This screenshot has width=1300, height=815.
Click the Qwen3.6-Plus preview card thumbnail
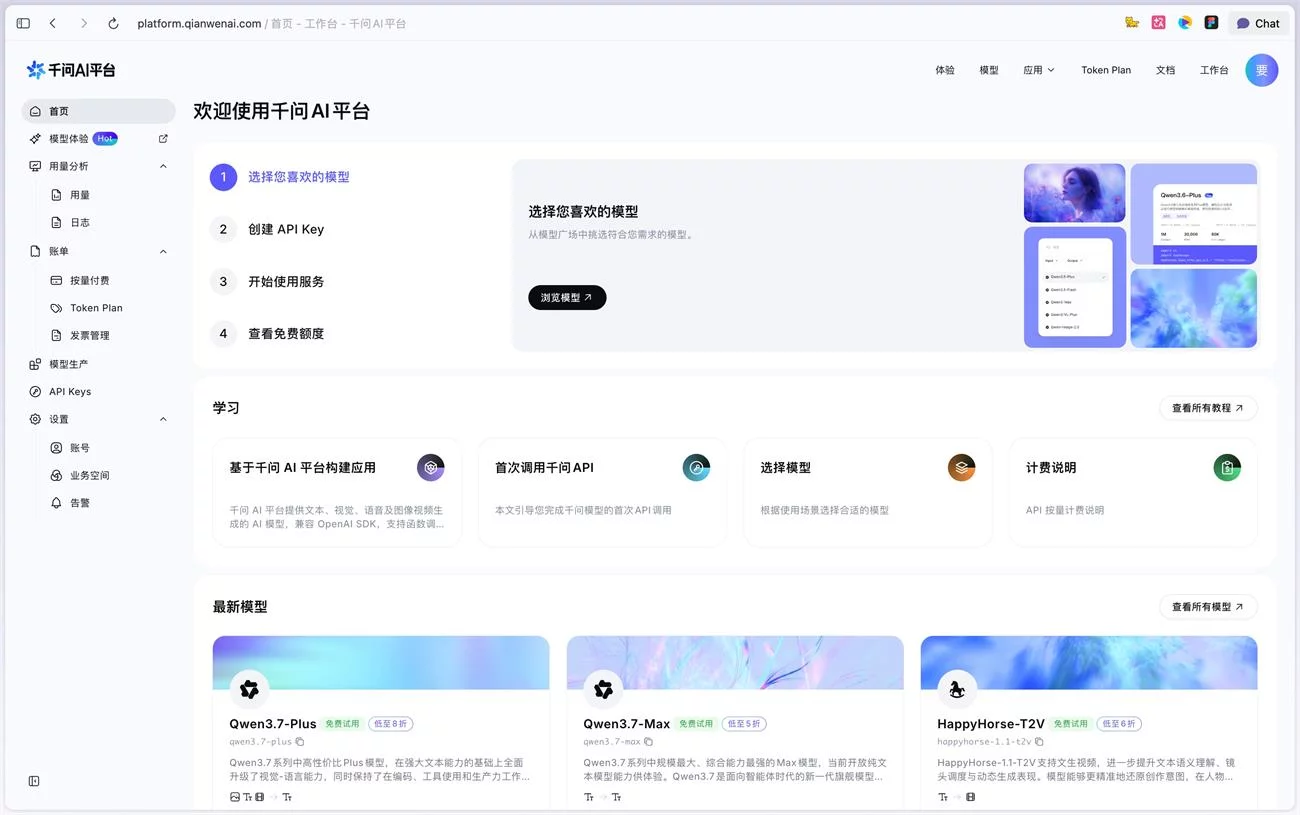pos(1194,214)
